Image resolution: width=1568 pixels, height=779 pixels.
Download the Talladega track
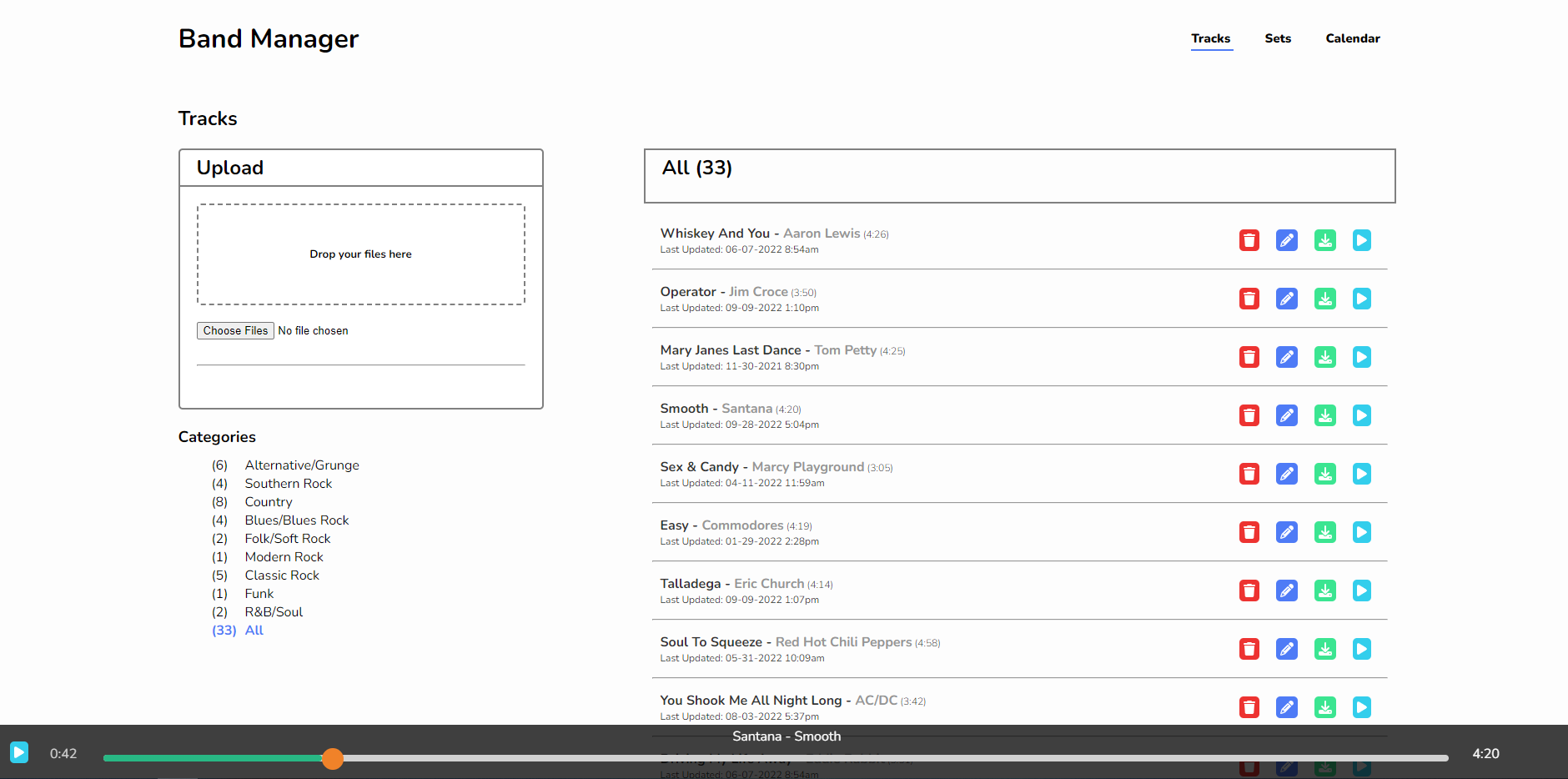1325,591
